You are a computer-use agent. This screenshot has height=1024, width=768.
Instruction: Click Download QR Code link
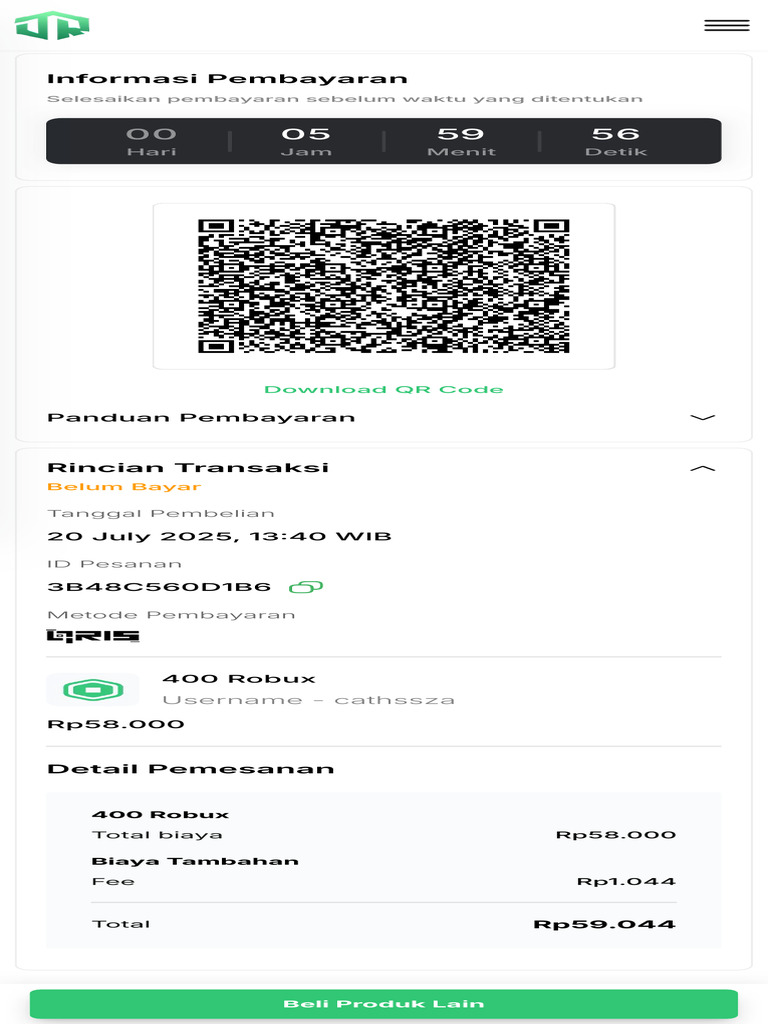coord(383,390)
